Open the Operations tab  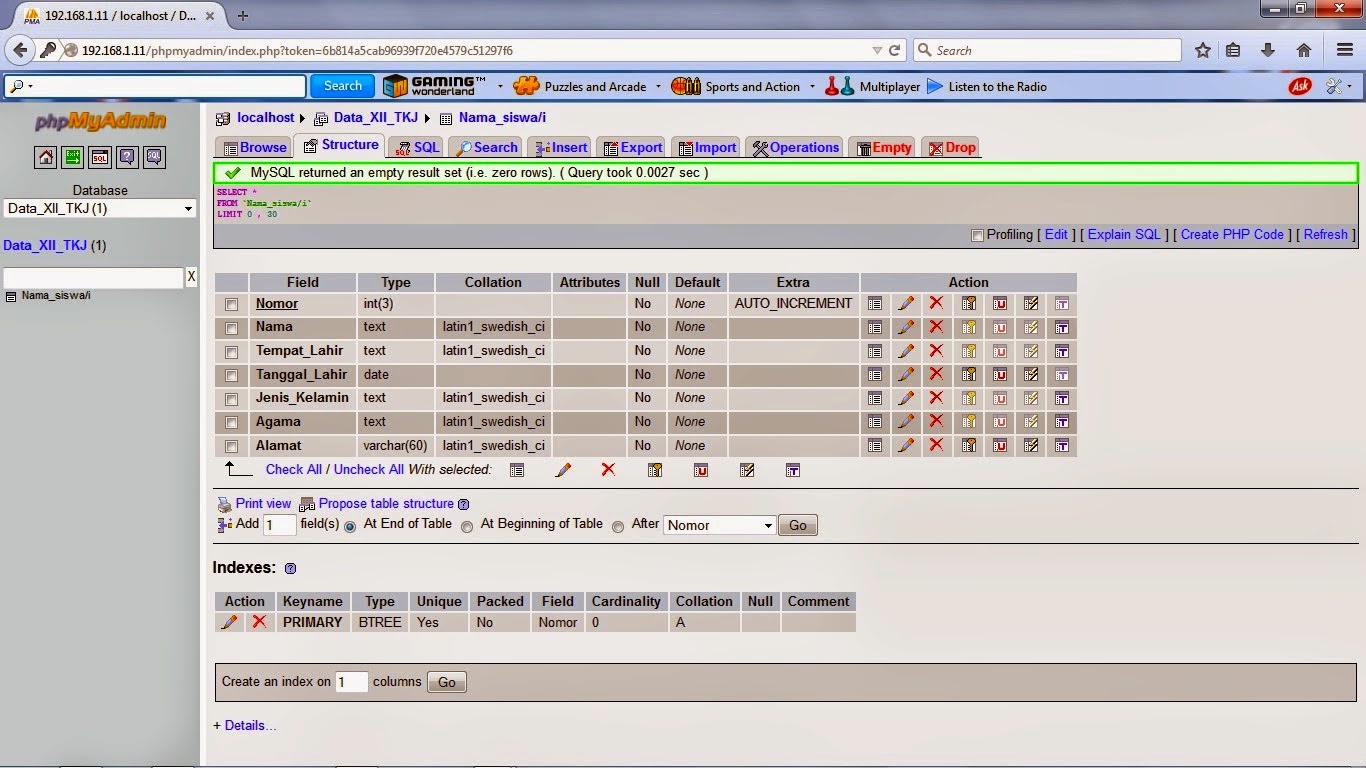click(x=795, y=147)
